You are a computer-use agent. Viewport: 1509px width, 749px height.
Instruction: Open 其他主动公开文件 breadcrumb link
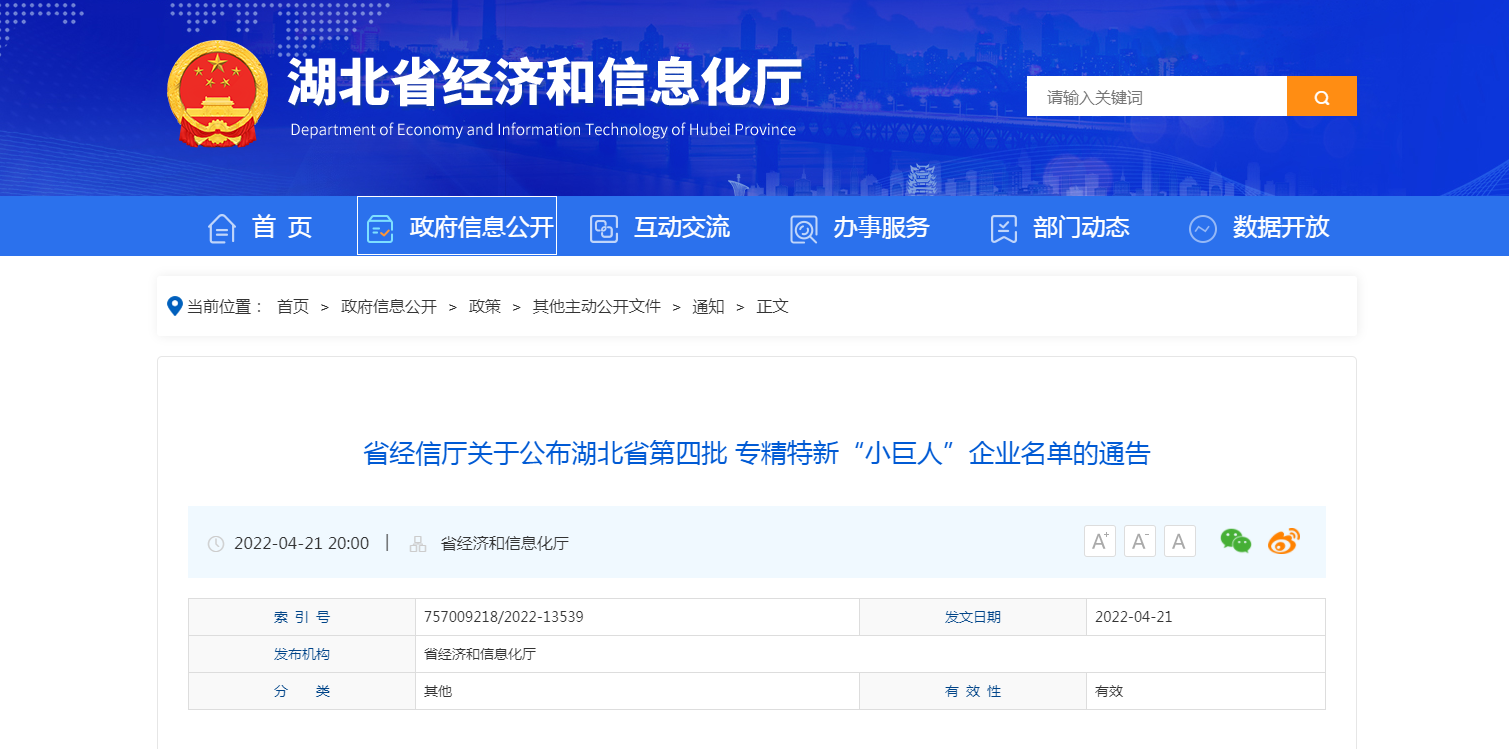[x=596, y=307]
